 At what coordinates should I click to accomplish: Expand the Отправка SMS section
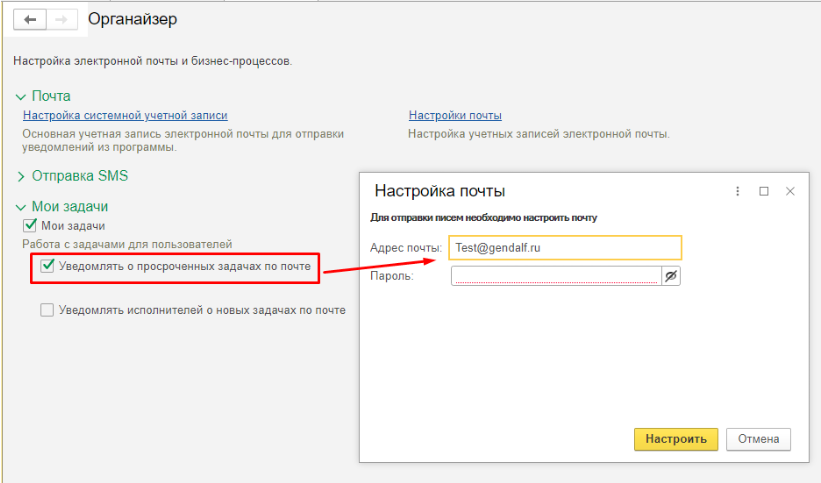(21, 177)
